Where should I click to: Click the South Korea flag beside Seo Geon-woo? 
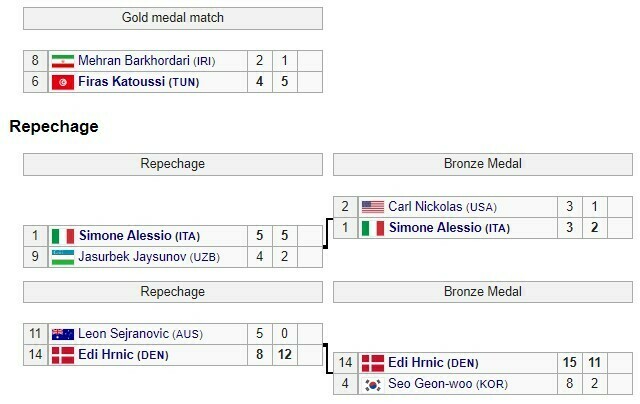coord(372,384)
